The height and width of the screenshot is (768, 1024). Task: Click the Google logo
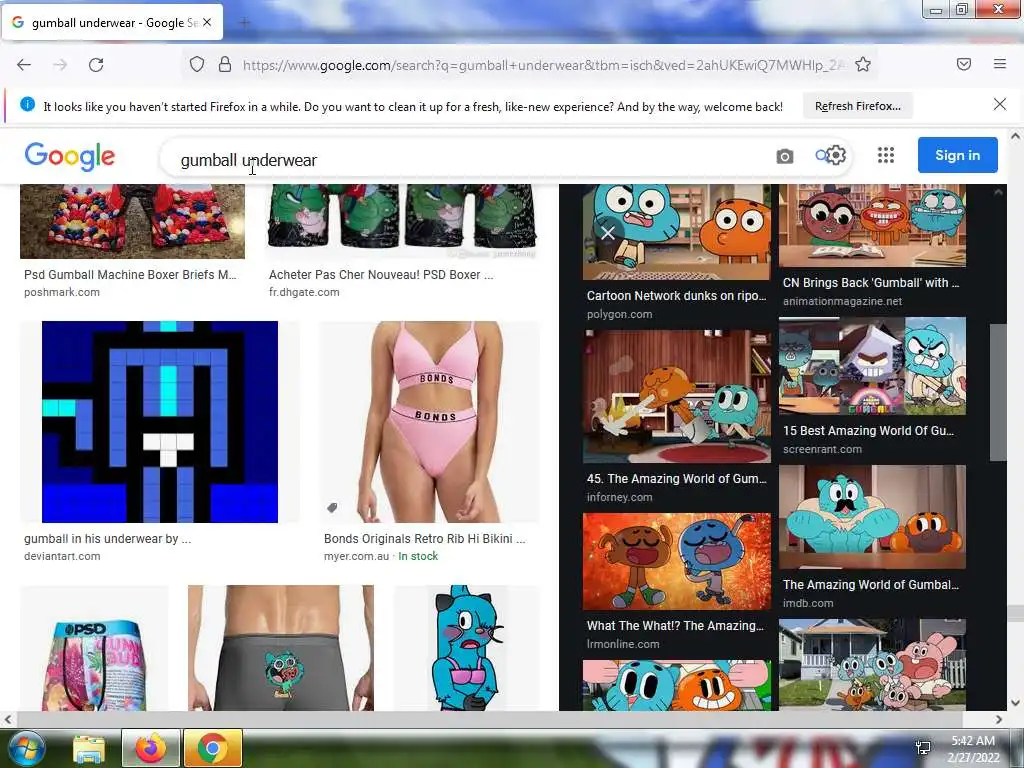coord(69,156)
